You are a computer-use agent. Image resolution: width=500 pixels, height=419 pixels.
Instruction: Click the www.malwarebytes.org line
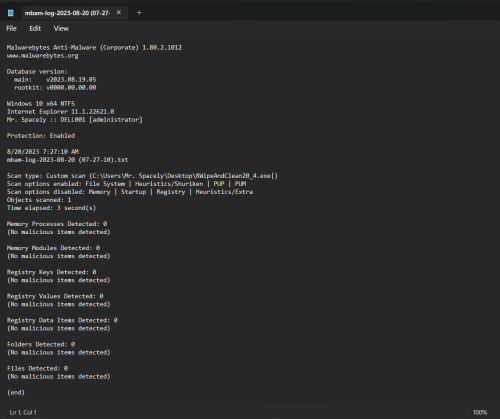43,56
